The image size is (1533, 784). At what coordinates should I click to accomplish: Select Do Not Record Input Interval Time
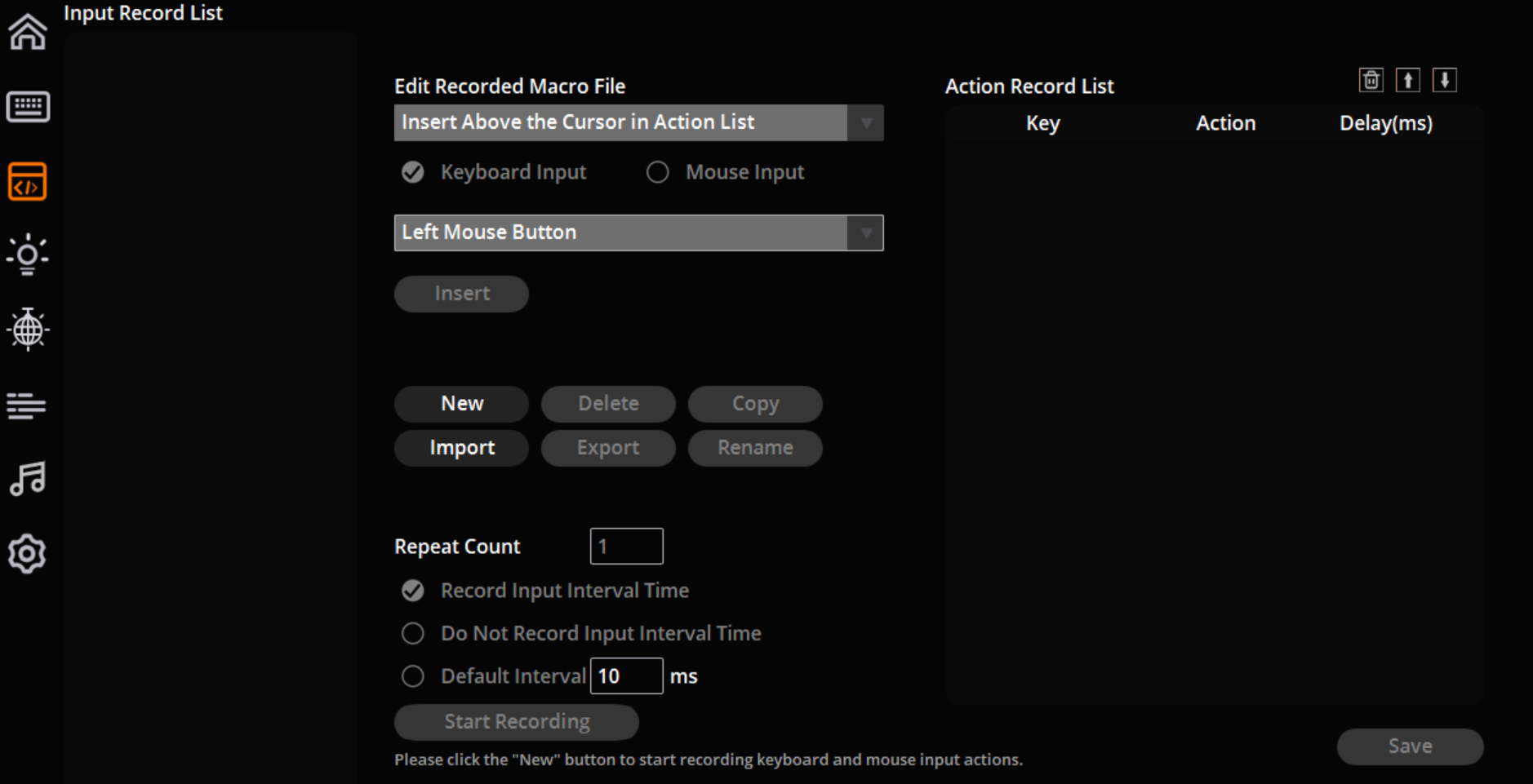413,633
